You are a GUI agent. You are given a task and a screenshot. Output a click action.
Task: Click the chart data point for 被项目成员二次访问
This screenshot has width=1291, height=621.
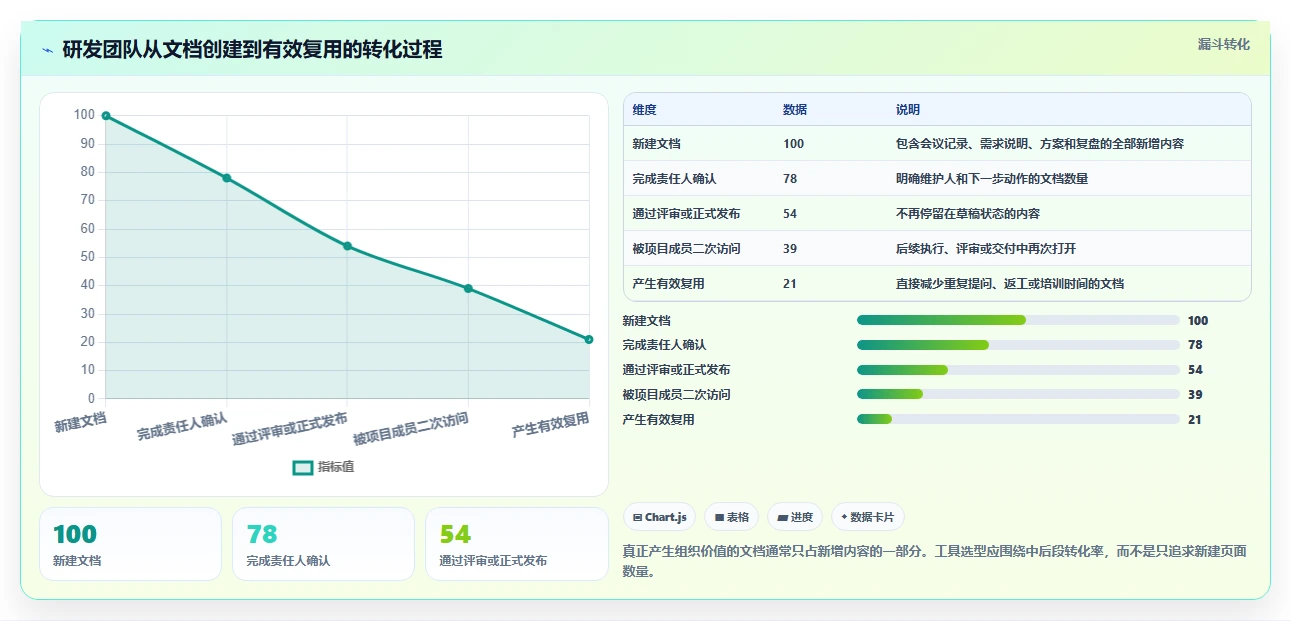pyautogui.click(x=468, y=289)
